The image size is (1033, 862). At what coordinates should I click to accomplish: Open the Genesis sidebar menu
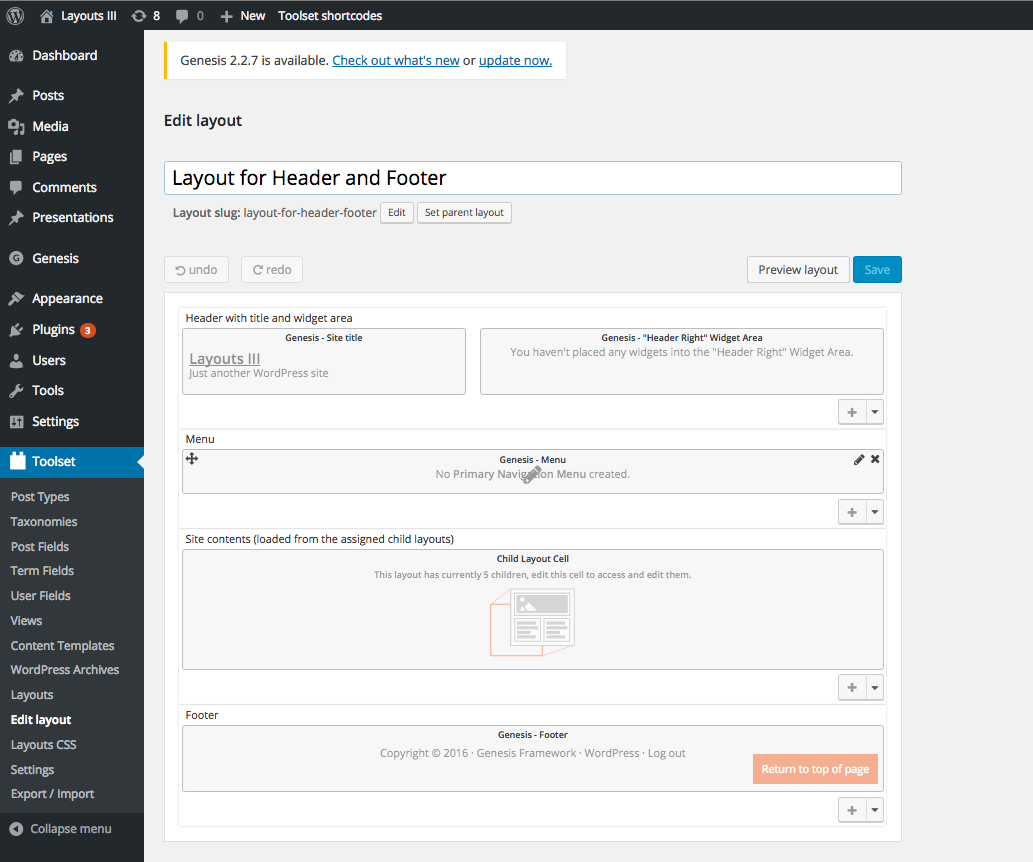(72, 258)
